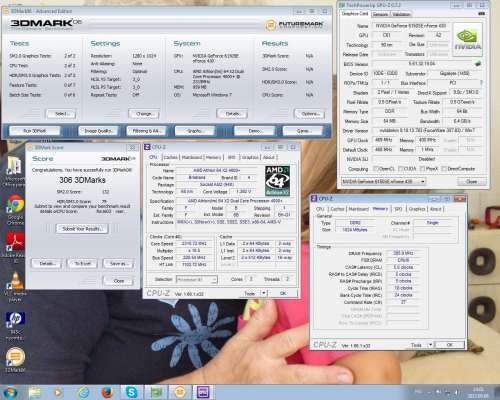
Task: Open the Microsoft Office desktop shortcut
Action: pyautogui.click(x=15, y=172)
